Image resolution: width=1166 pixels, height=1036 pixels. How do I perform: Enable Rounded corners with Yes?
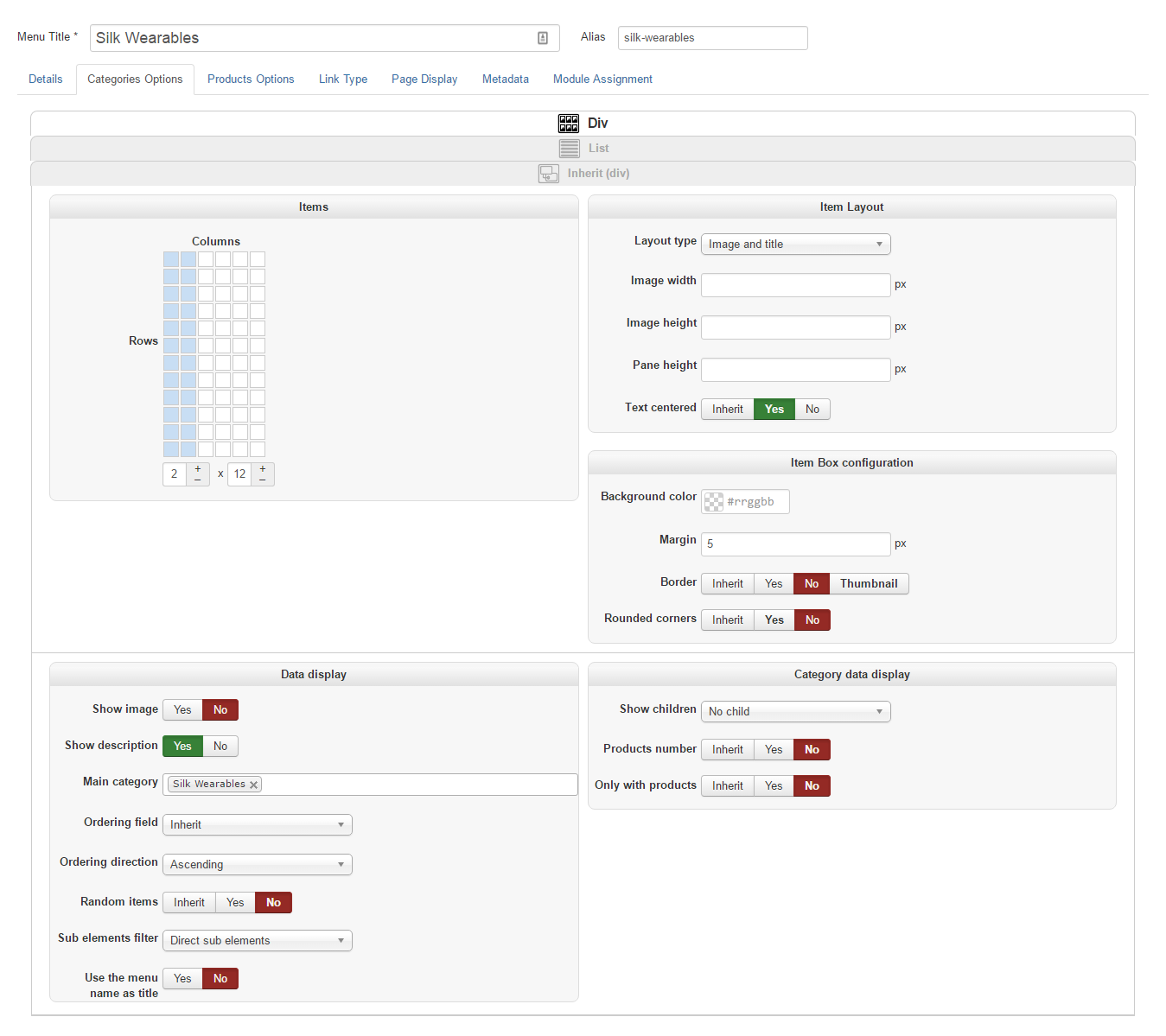(x=774, y=620)
